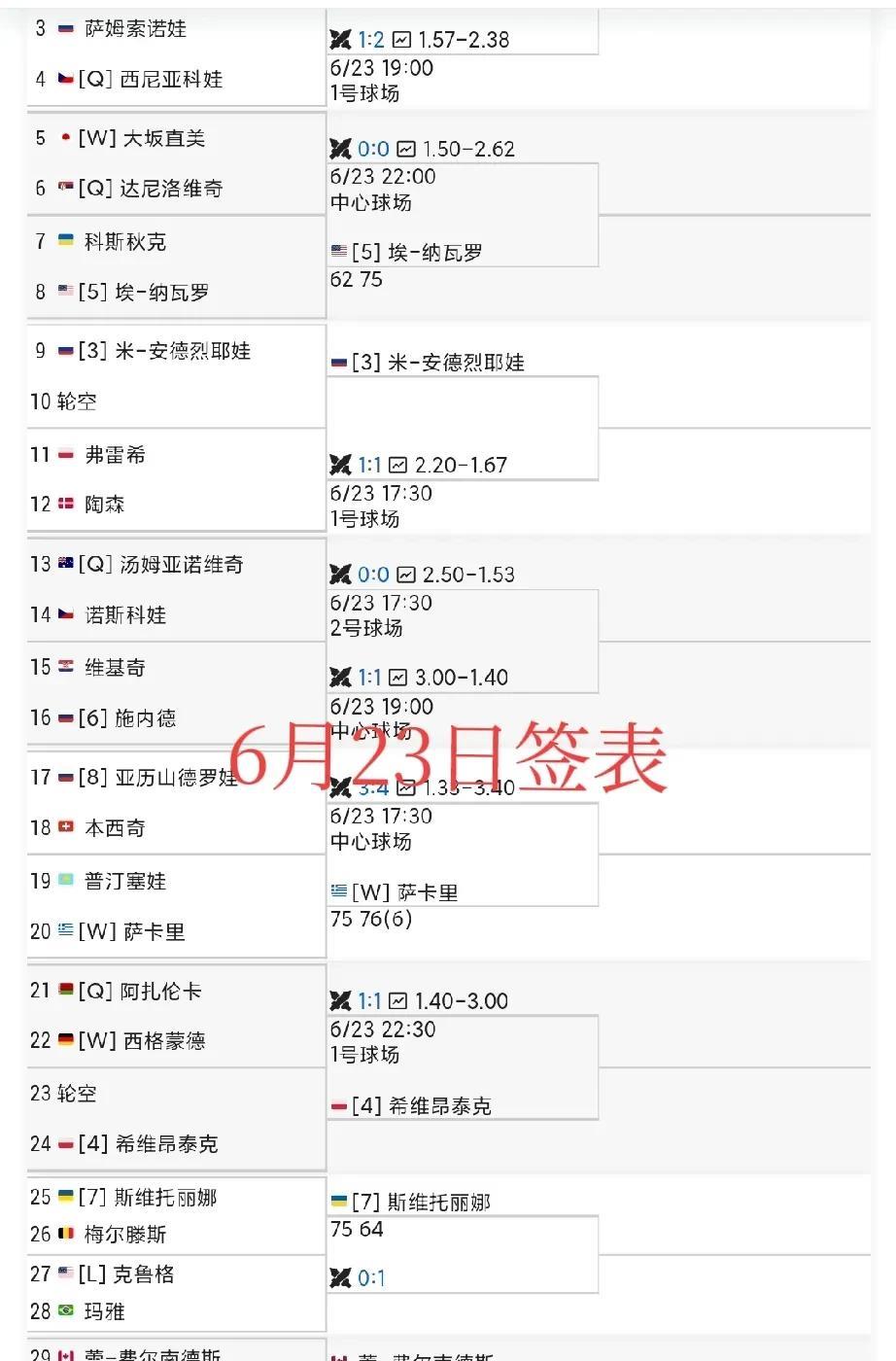Open player [Q] 汤姆亚诺维奇
The height and width of the screenshot is (1361, 896).
pos(160,565)
